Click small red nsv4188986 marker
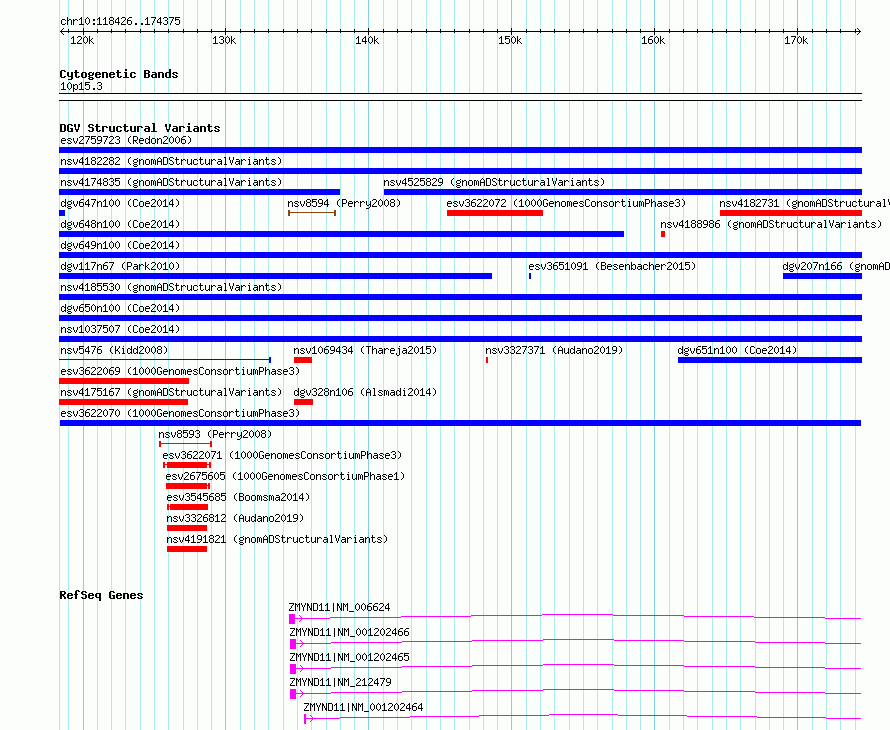The height and width of the screenshot is (730, 890). 663,234
